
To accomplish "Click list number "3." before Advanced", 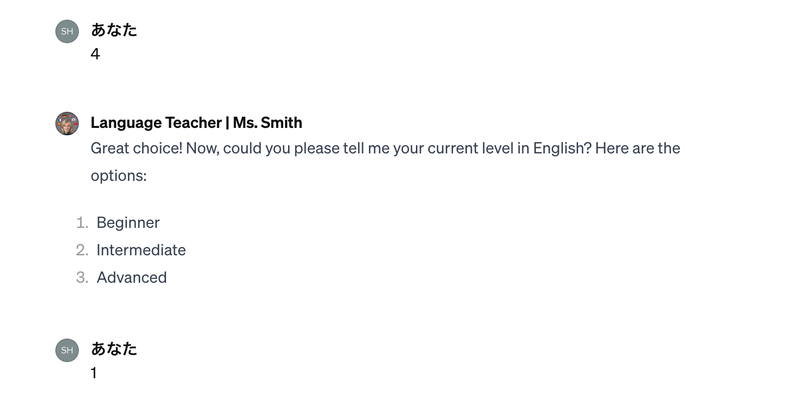I will 82,277.
